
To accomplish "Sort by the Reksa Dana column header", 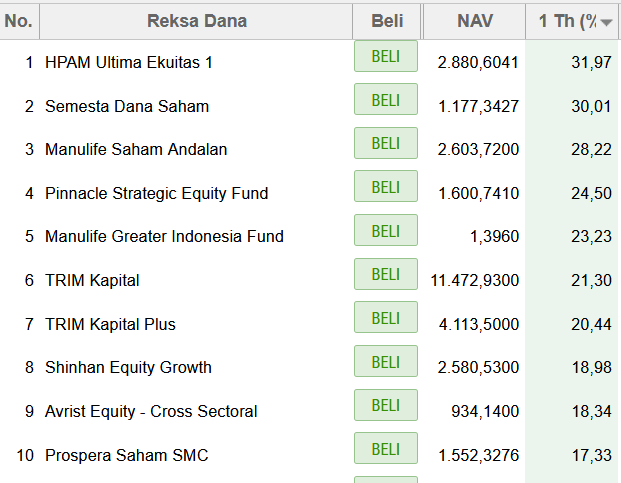I will pos(196,21).
